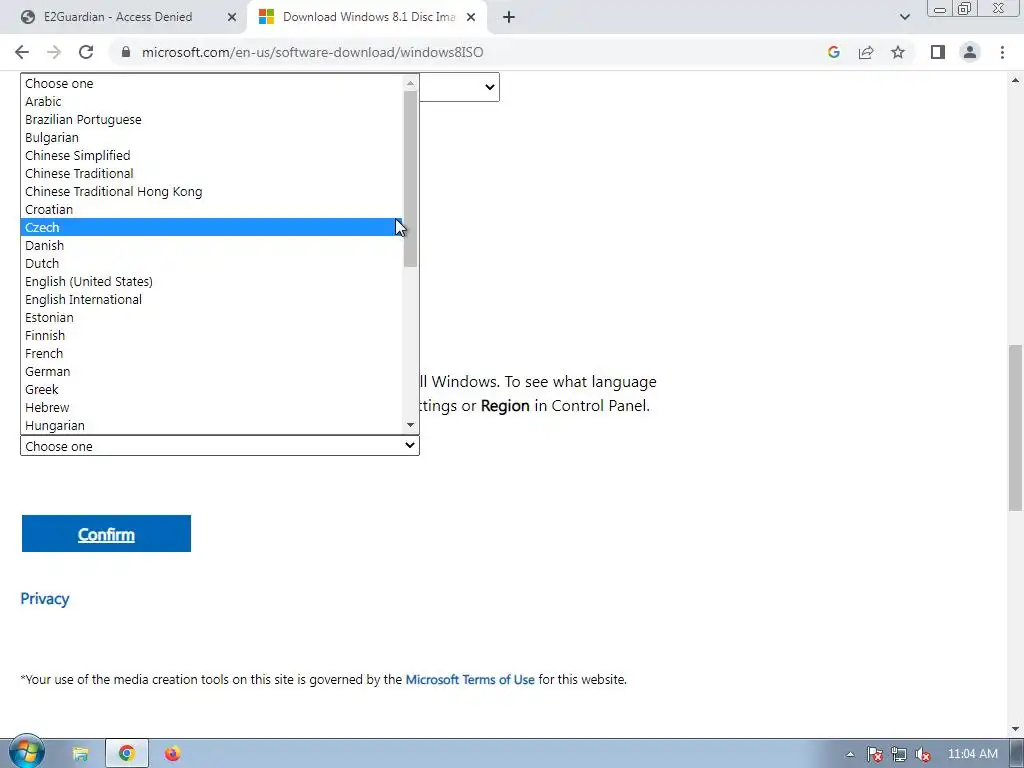This screenshot has width=1024, height=768.
Task: Select Chinese Traditional Hong Kong
Action: pos(212,191)
